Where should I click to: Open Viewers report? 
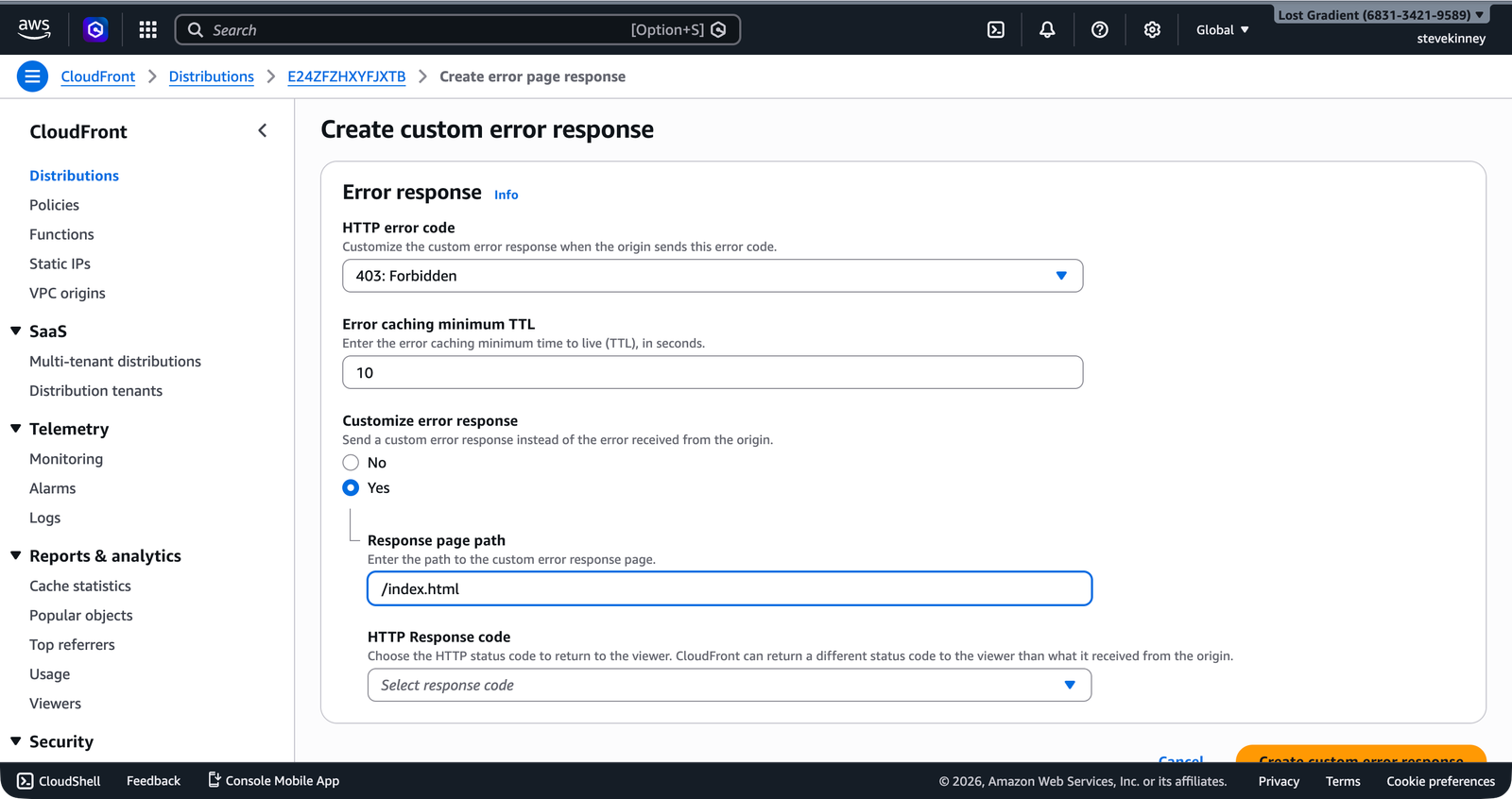[55, 704]
